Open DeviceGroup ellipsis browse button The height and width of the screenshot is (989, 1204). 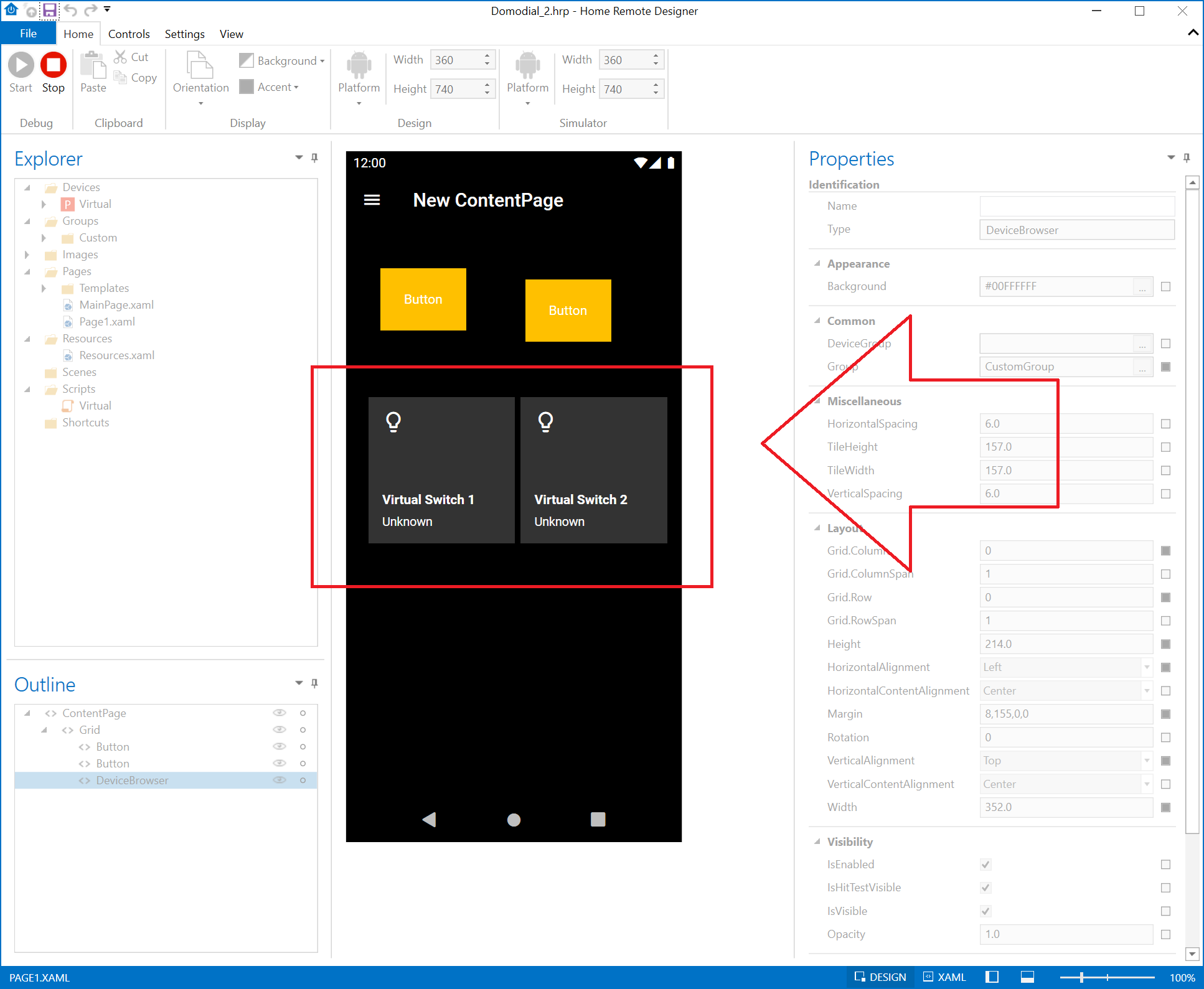[1142, 344]
